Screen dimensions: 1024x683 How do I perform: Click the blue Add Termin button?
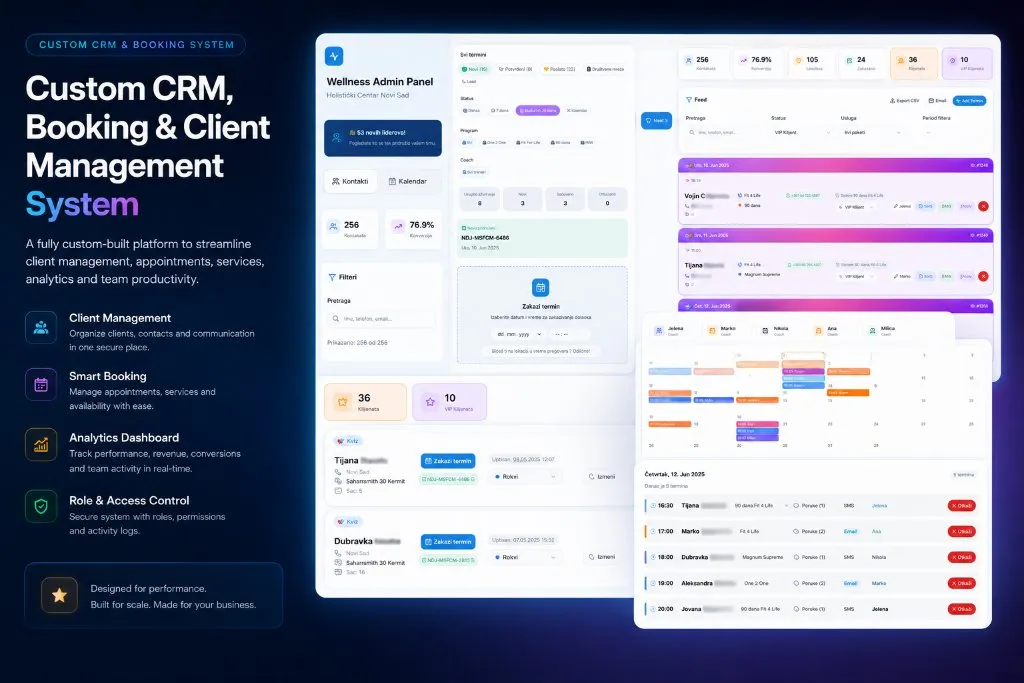[x=970, y=101]
